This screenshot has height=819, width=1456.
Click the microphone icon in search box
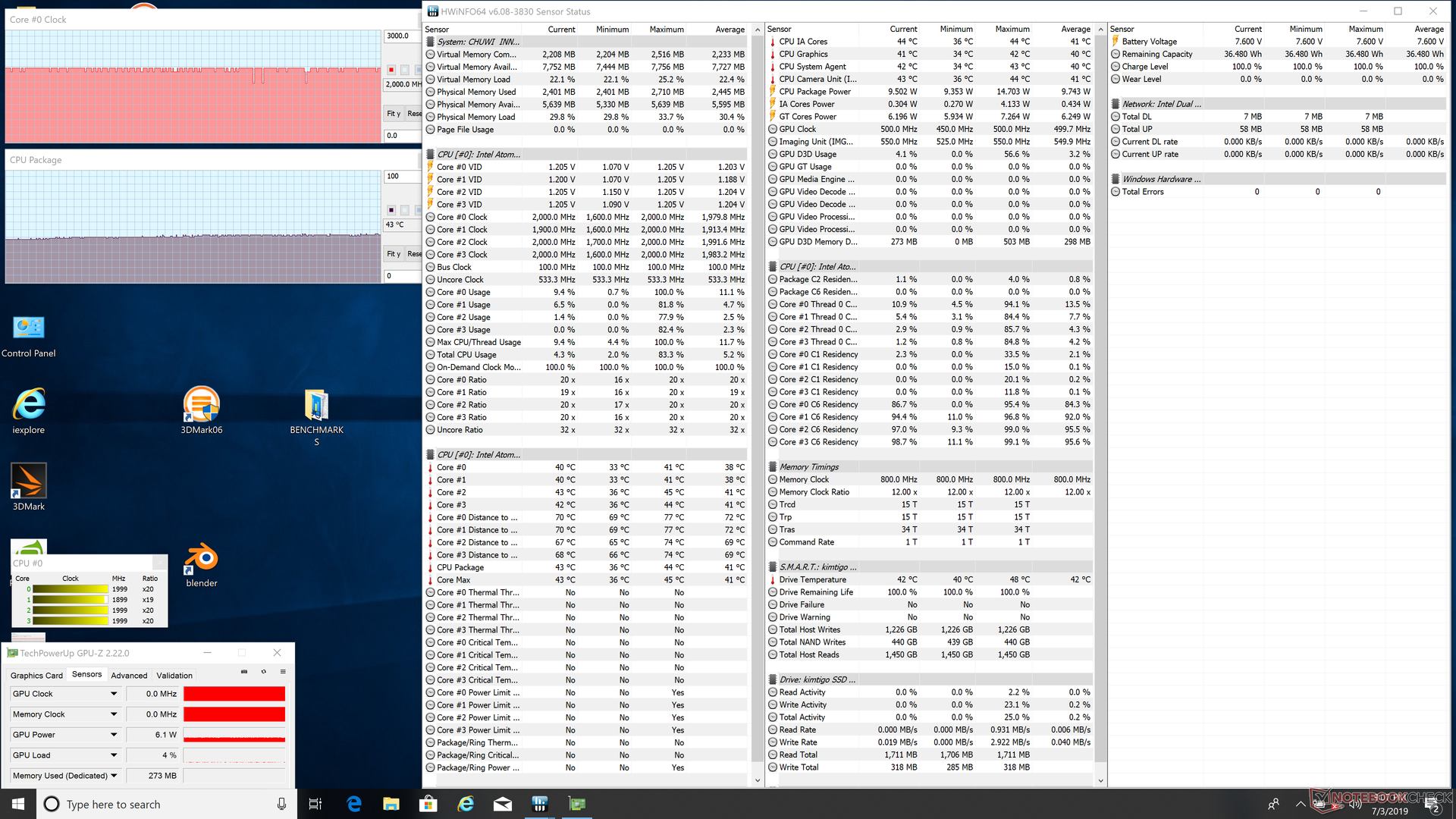click(281, 804)
